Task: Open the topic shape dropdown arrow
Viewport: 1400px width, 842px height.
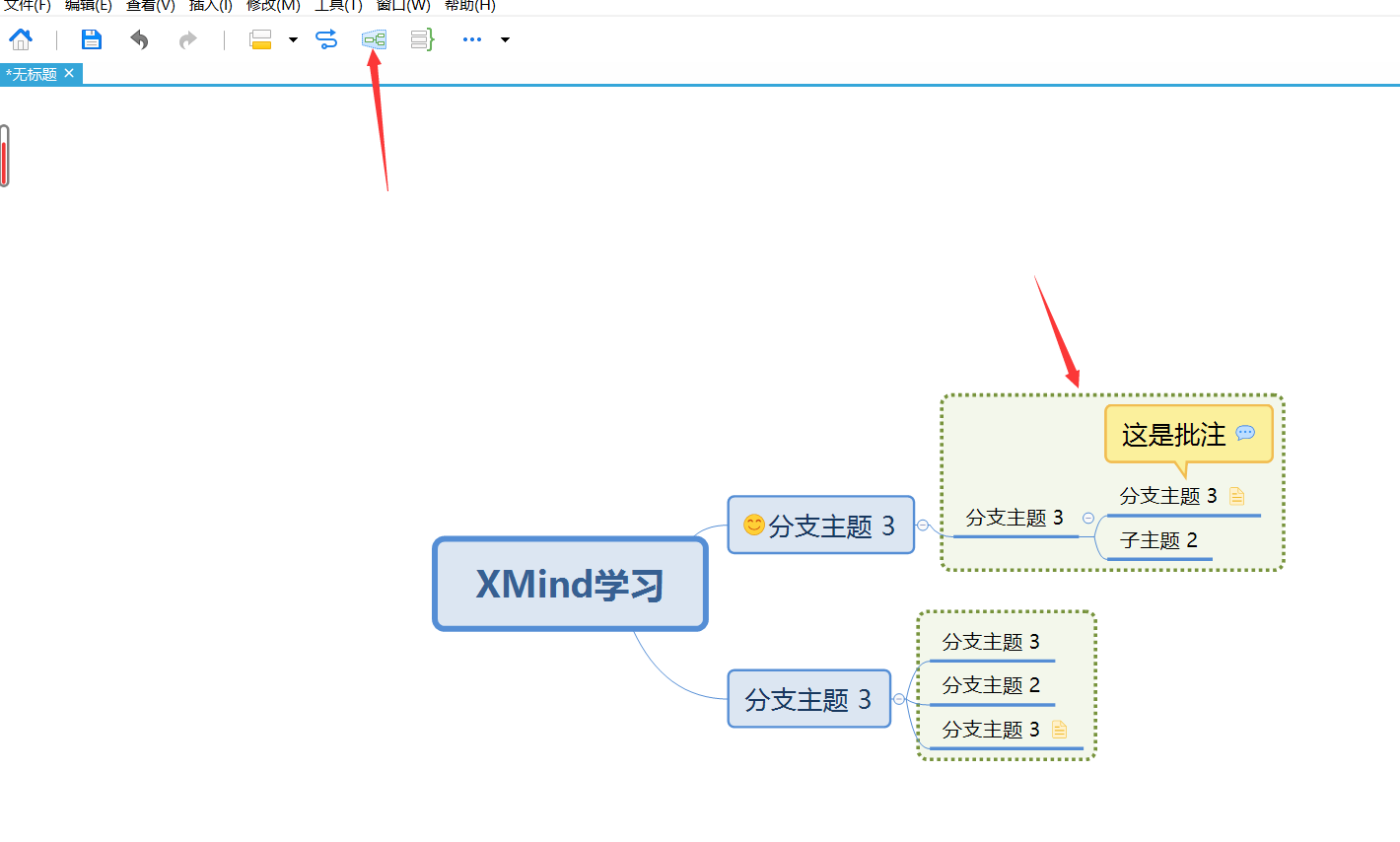Action: (x=293, y=39)
